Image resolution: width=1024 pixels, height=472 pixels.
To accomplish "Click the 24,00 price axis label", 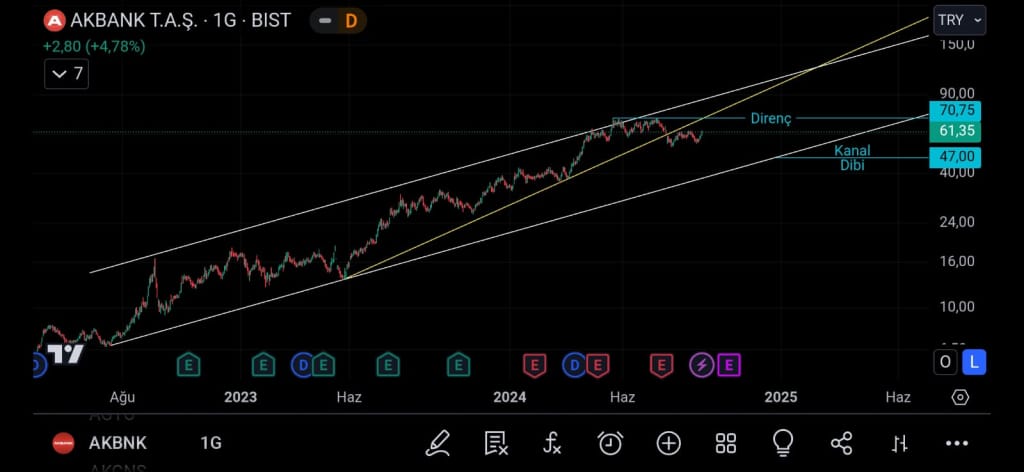I will pos(958,221).
